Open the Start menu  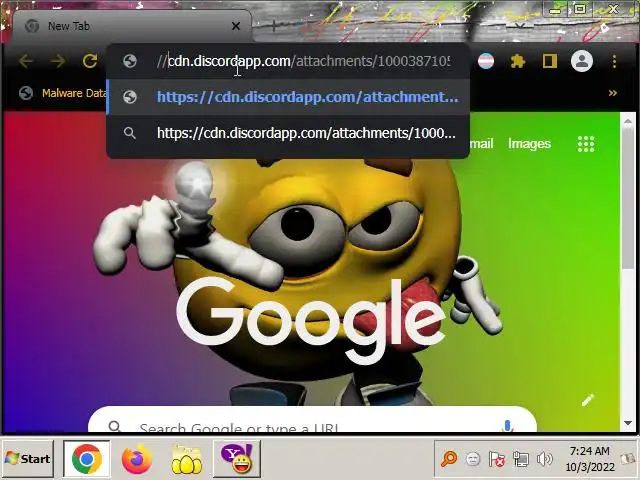click(27, 459)
